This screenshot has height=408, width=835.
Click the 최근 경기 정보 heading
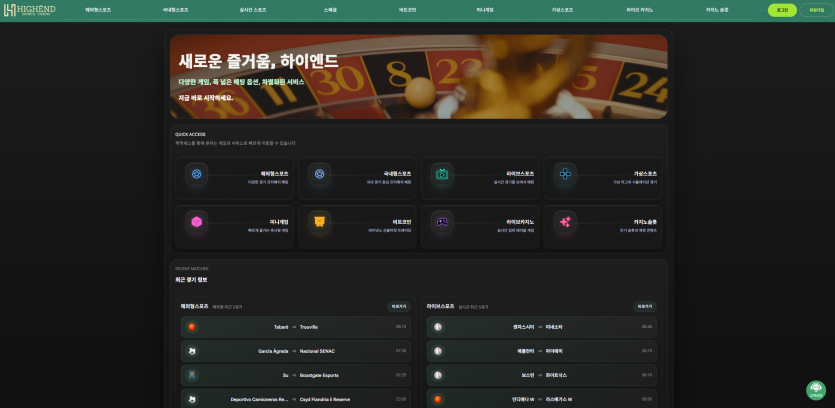click(191, 279)
